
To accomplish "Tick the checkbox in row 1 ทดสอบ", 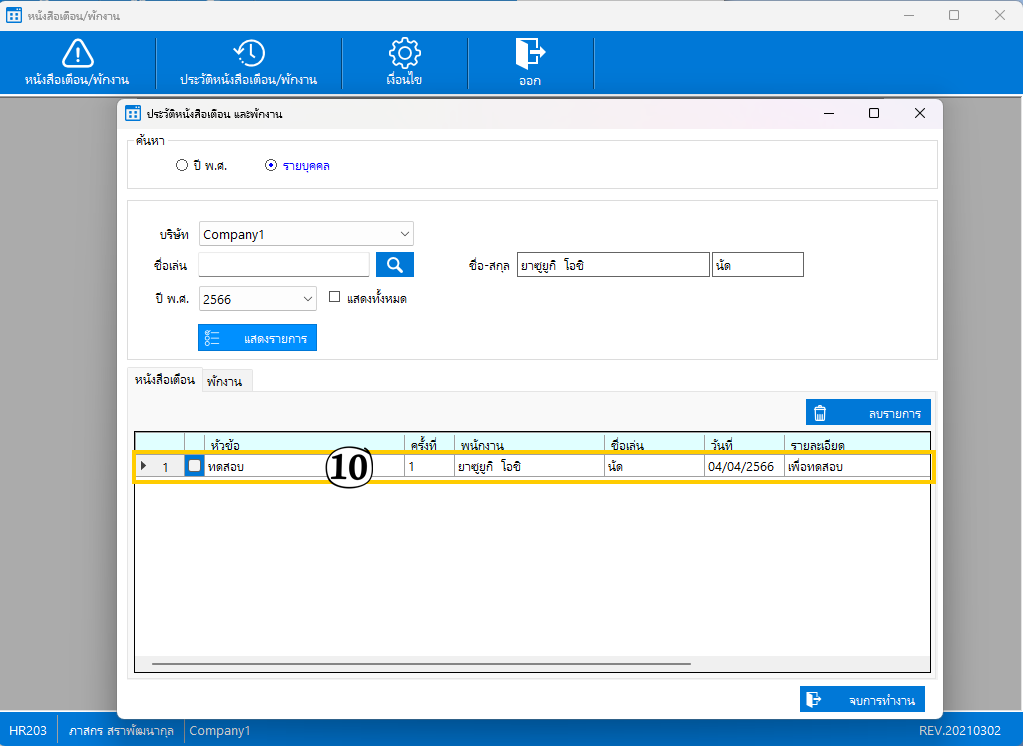I will [195, 466].
